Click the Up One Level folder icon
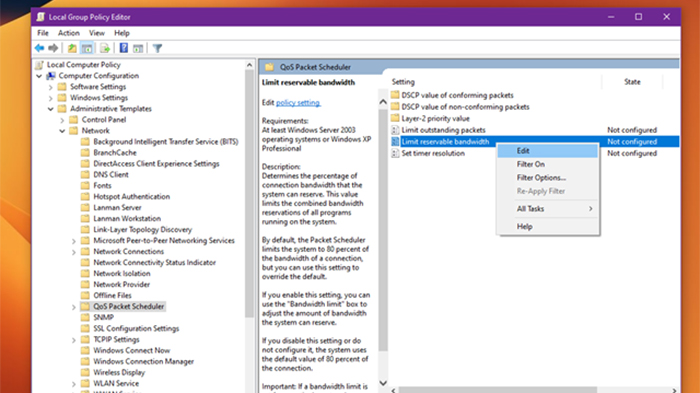Viewport: 700px width, 393px height. pos(72,48)
